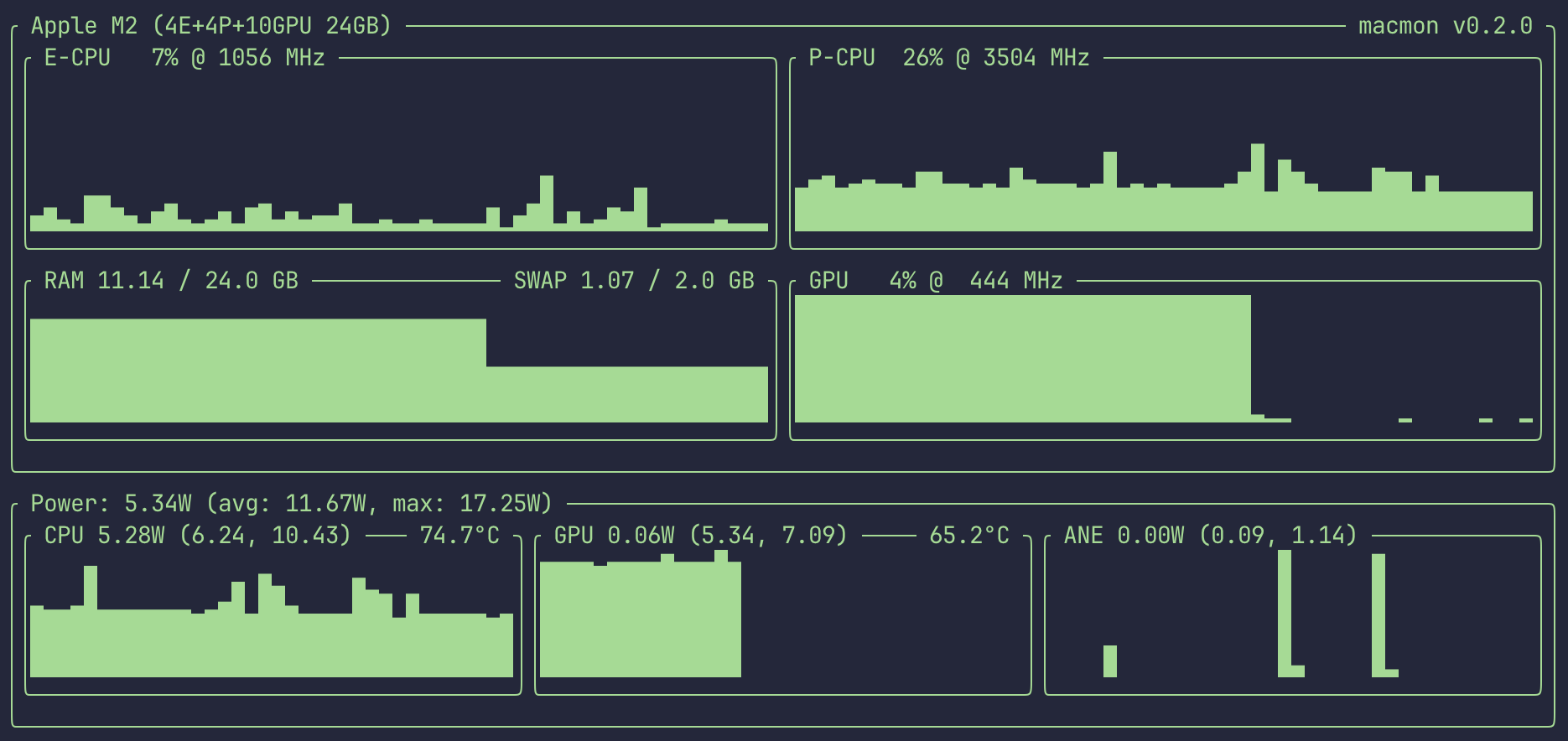Click the SWAP 1.07 / 2.0 GB label
1568x741 pixels.
[634, 281]
